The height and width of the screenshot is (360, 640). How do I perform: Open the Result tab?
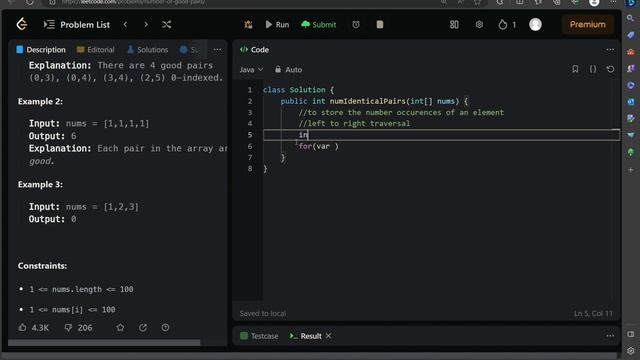pos(306,336)
